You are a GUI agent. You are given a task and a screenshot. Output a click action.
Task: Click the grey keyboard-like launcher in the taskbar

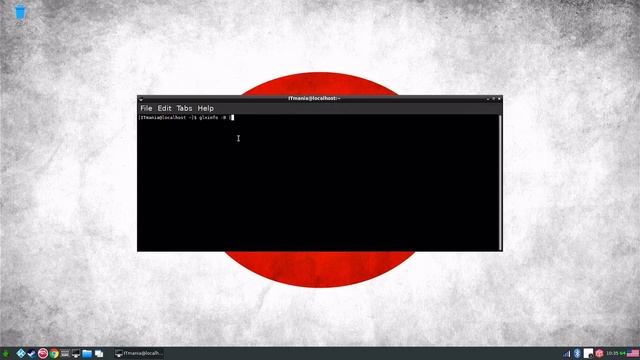[65, 353]
